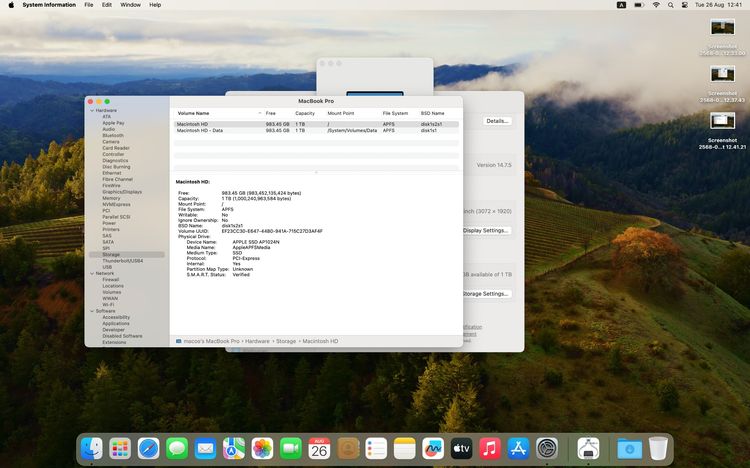Open the File menu

click(88, 5)
